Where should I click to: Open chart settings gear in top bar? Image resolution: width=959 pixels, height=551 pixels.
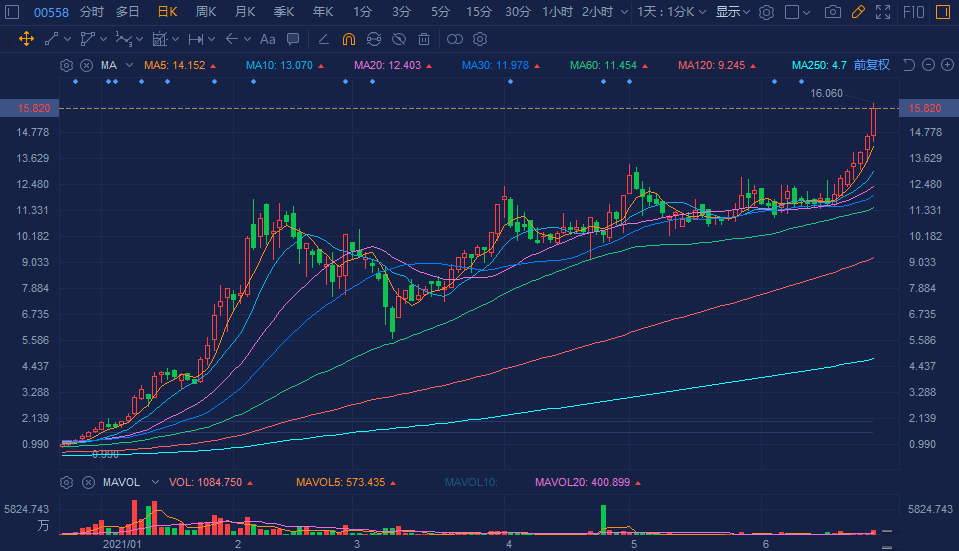[766, 12]
